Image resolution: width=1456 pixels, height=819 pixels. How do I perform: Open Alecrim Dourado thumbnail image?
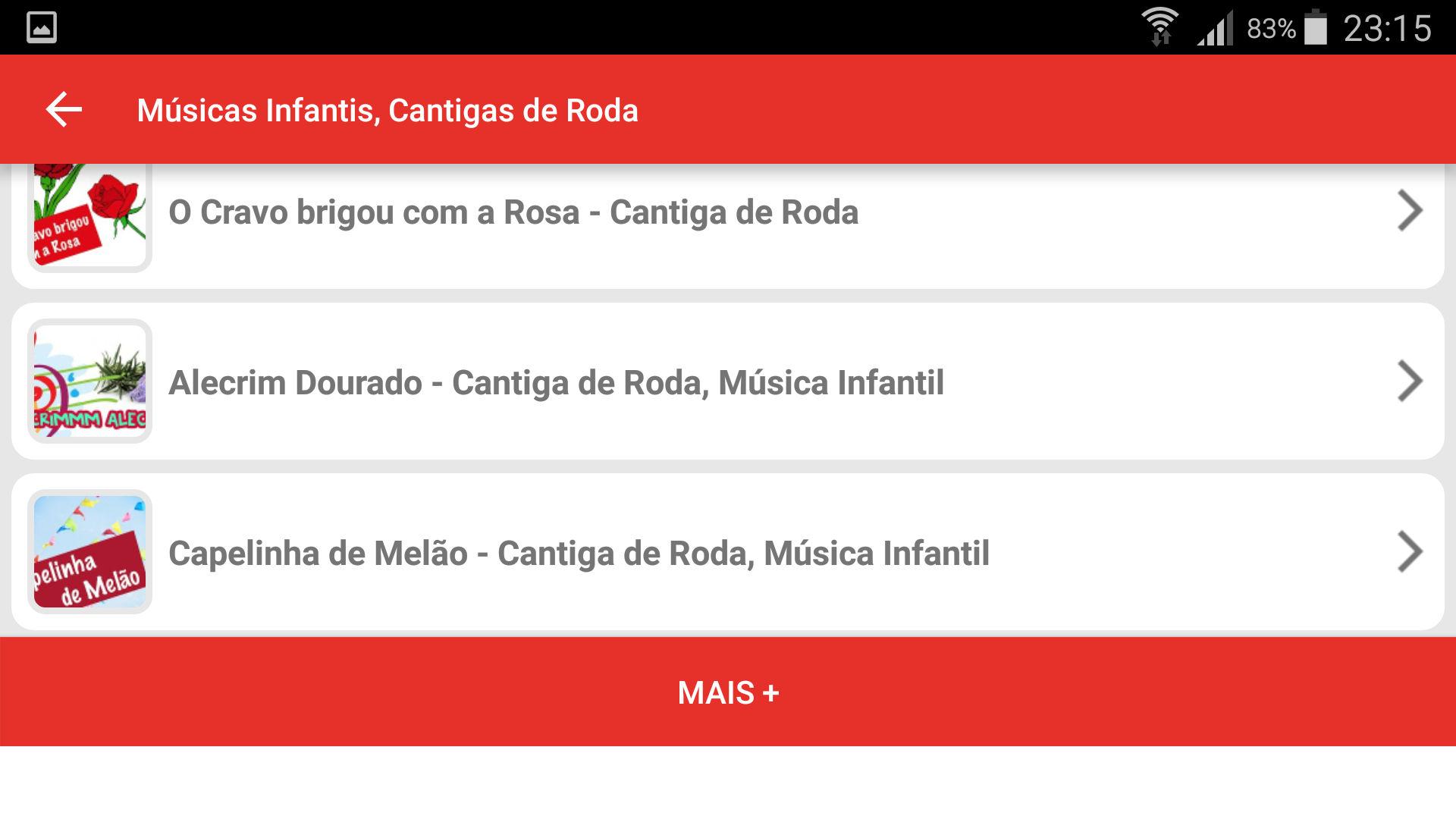(89, 381)
